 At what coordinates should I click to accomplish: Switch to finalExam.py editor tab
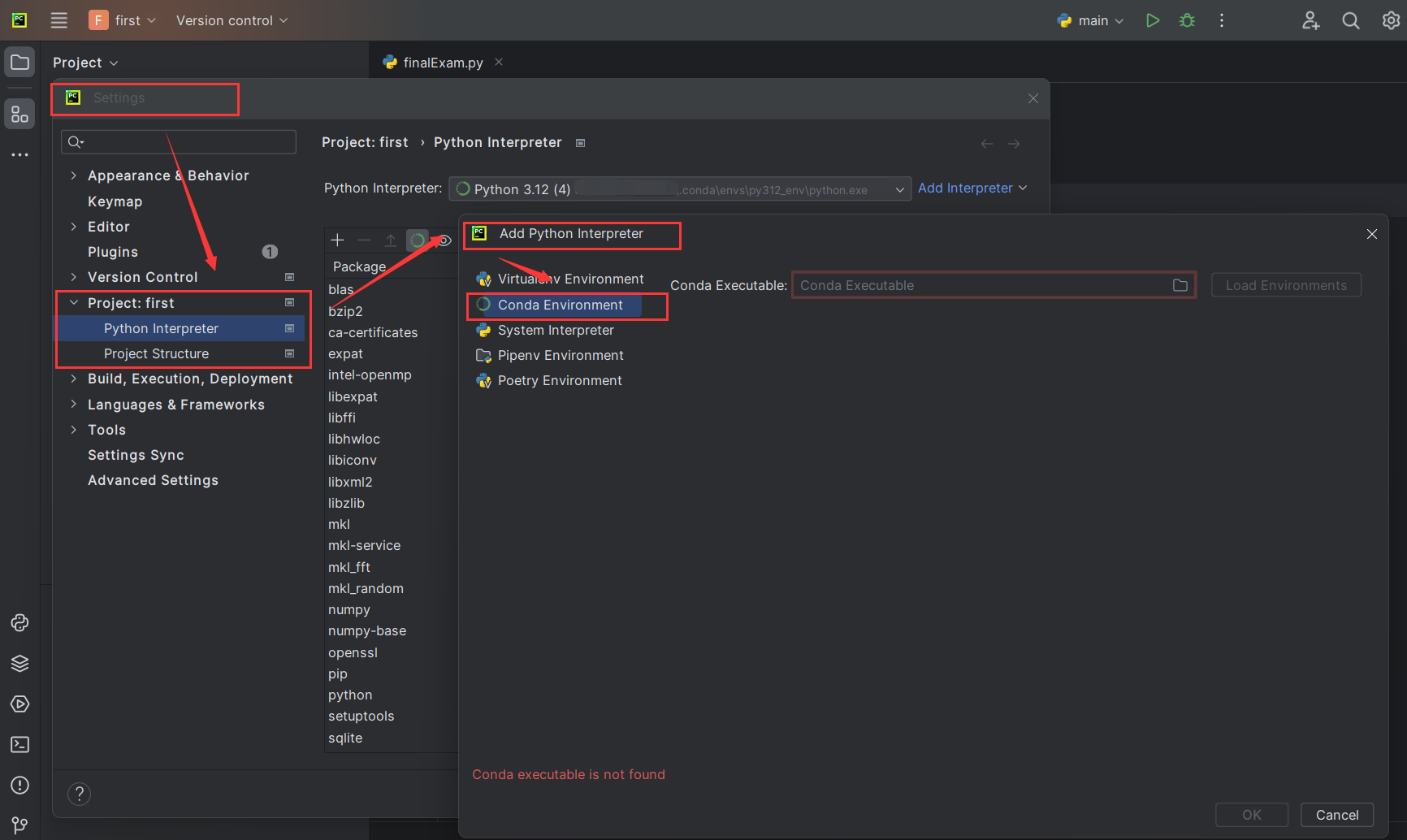[x=443, y=63]
